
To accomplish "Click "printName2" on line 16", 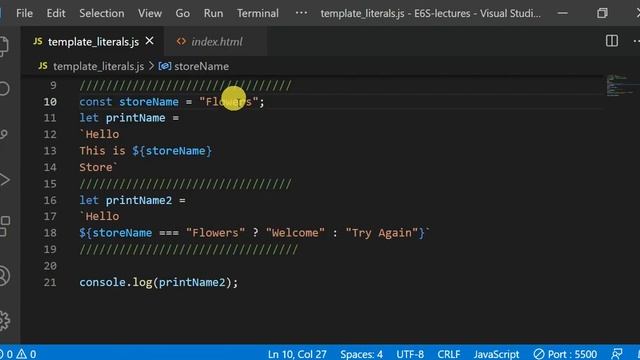I will (x=139, y=200).
